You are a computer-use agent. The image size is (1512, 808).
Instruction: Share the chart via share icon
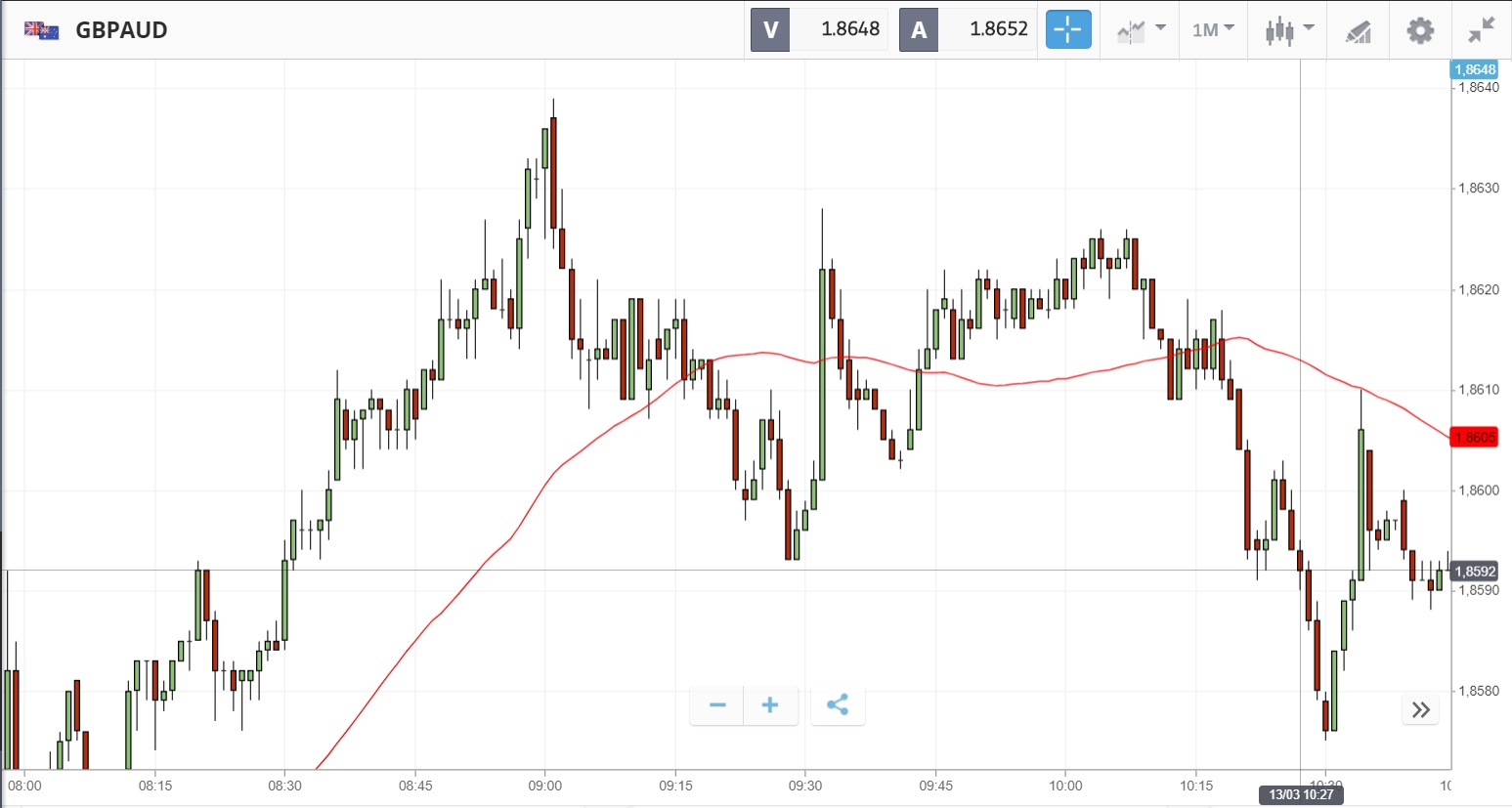click(x=838, y=705)
